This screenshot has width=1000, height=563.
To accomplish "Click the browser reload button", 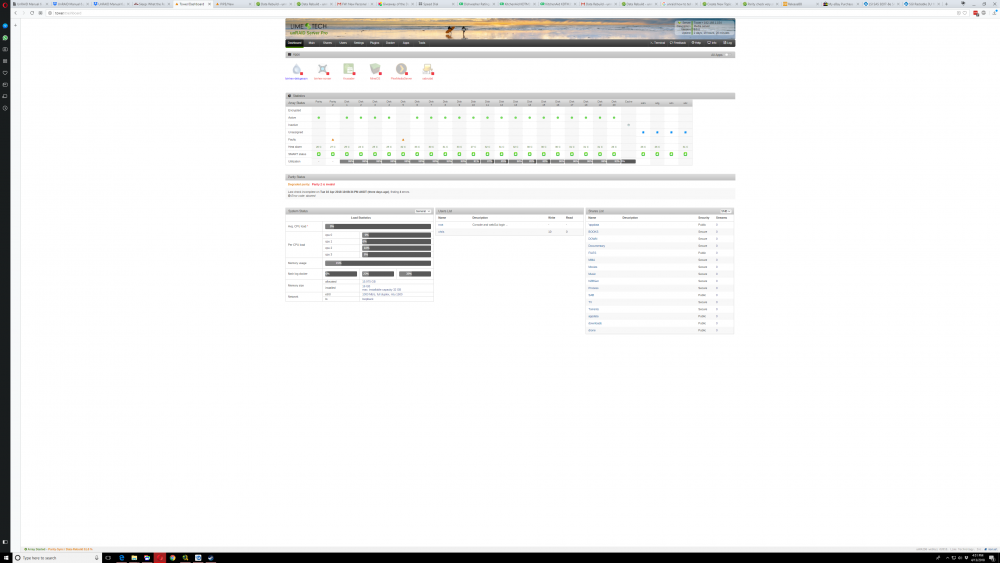I will (32, 13).
